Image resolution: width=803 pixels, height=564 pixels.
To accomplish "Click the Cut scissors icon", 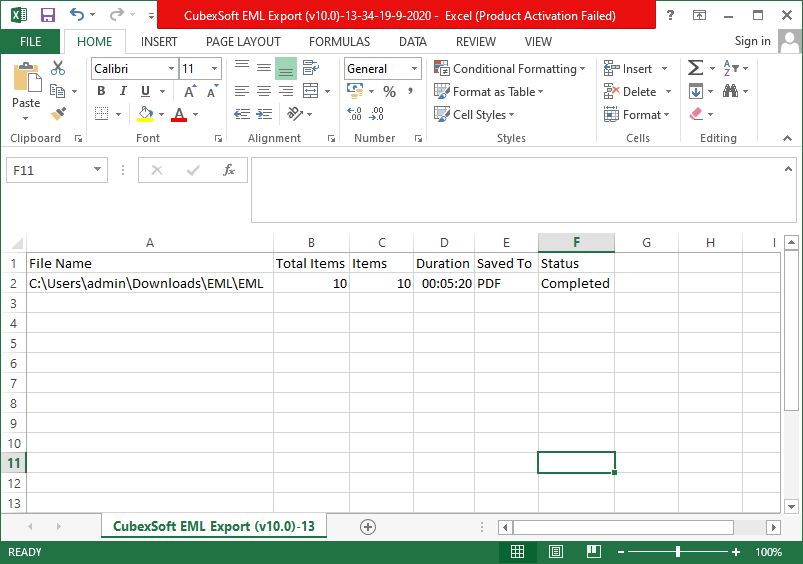I will [58, 69].
